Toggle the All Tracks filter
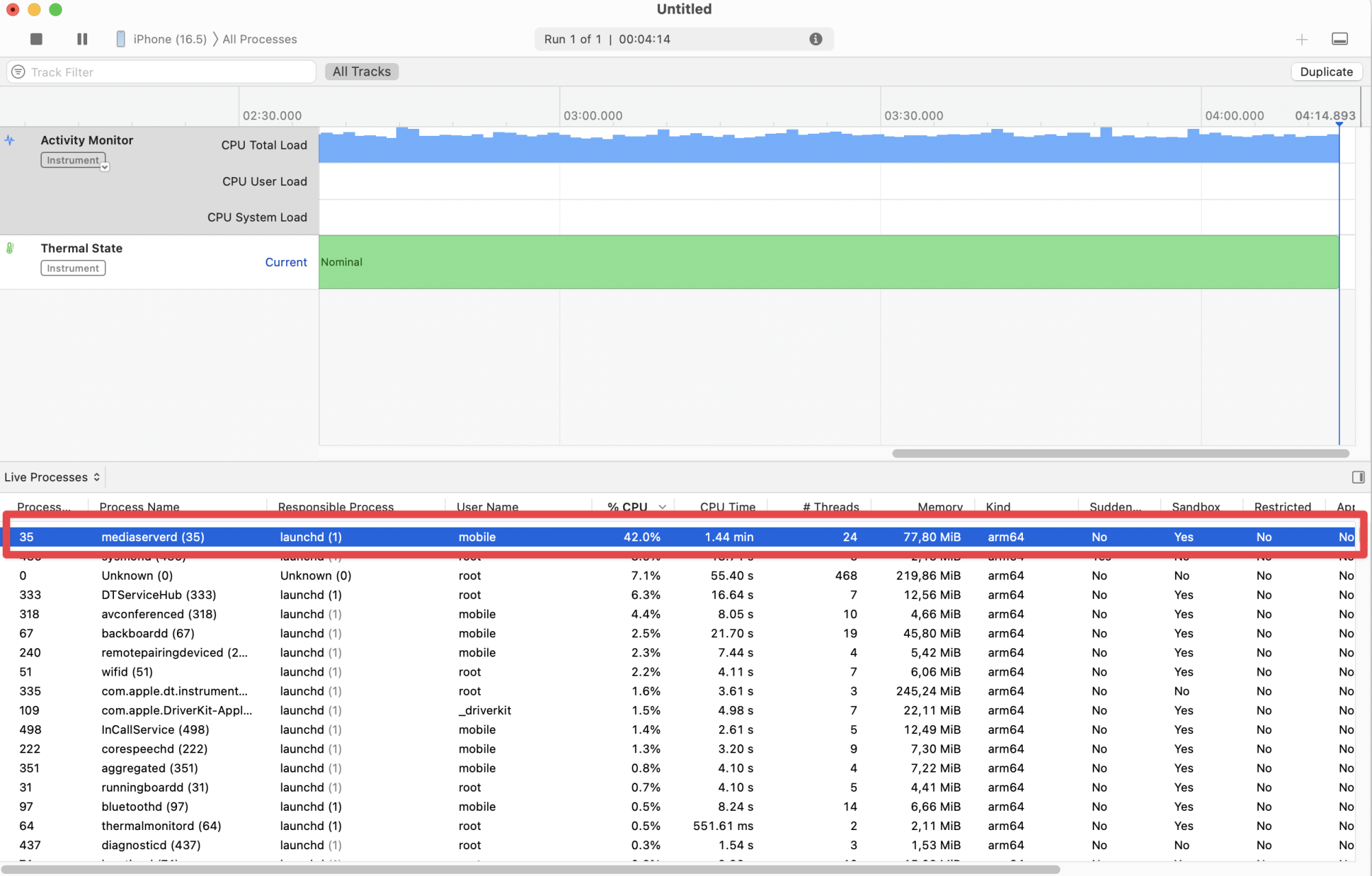1372x876 pixels. point(362,71)
